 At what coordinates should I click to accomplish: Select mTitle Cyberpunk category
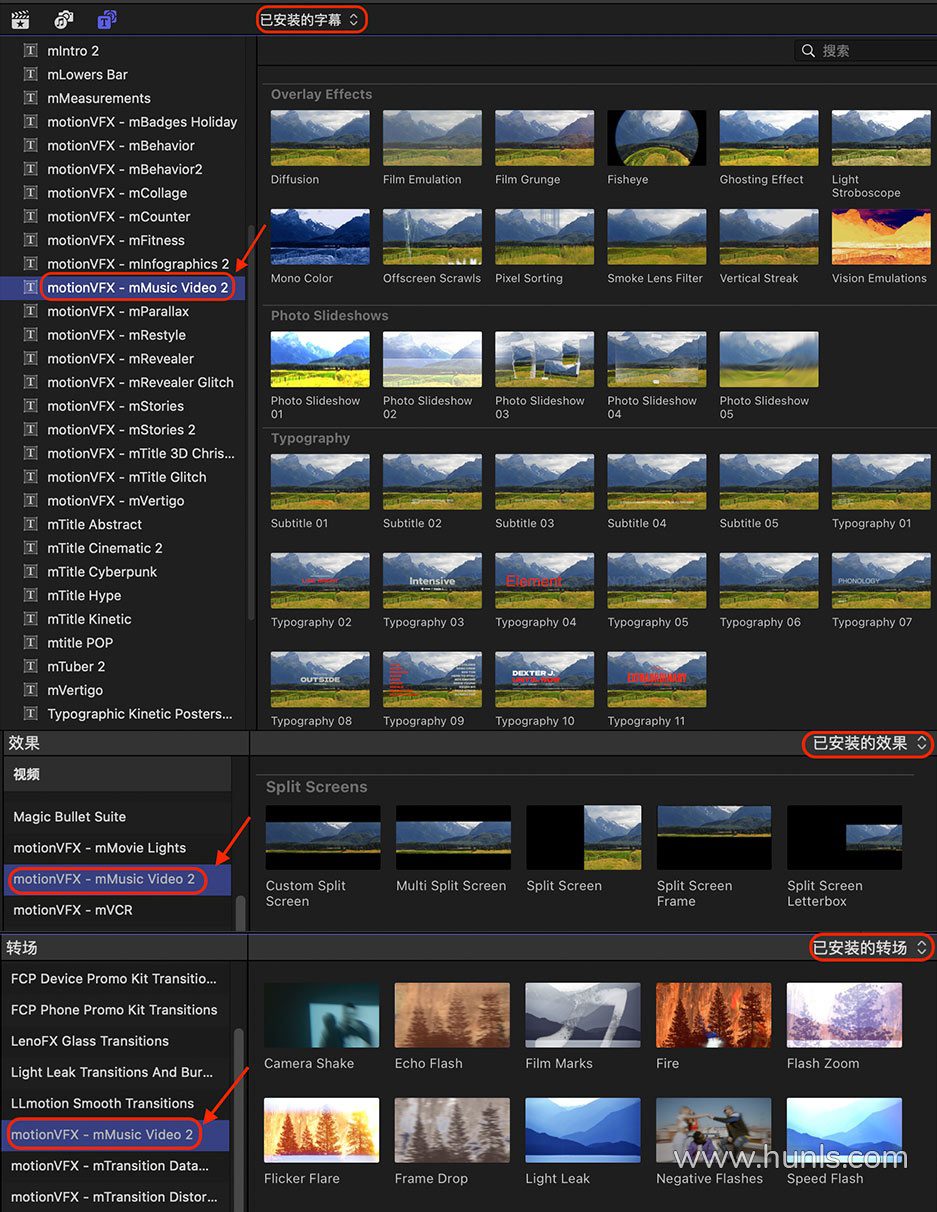click(x=123, y=572)
